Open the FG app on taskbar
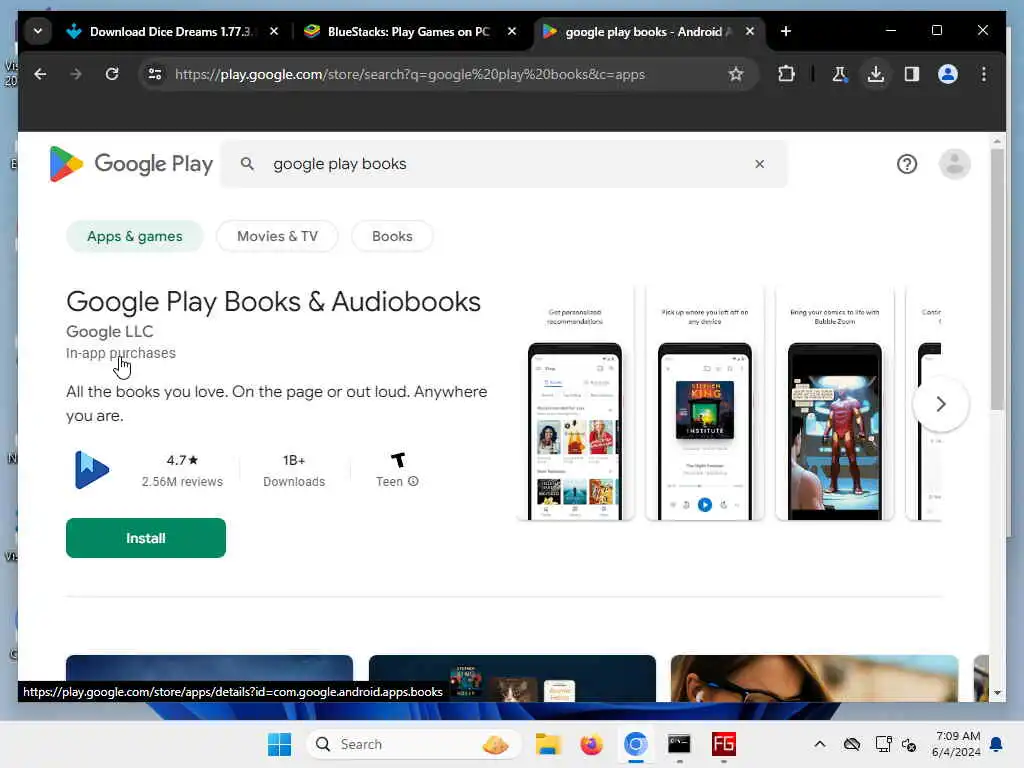Screen dimensions: 1024x768 click(x=724, y=744)
